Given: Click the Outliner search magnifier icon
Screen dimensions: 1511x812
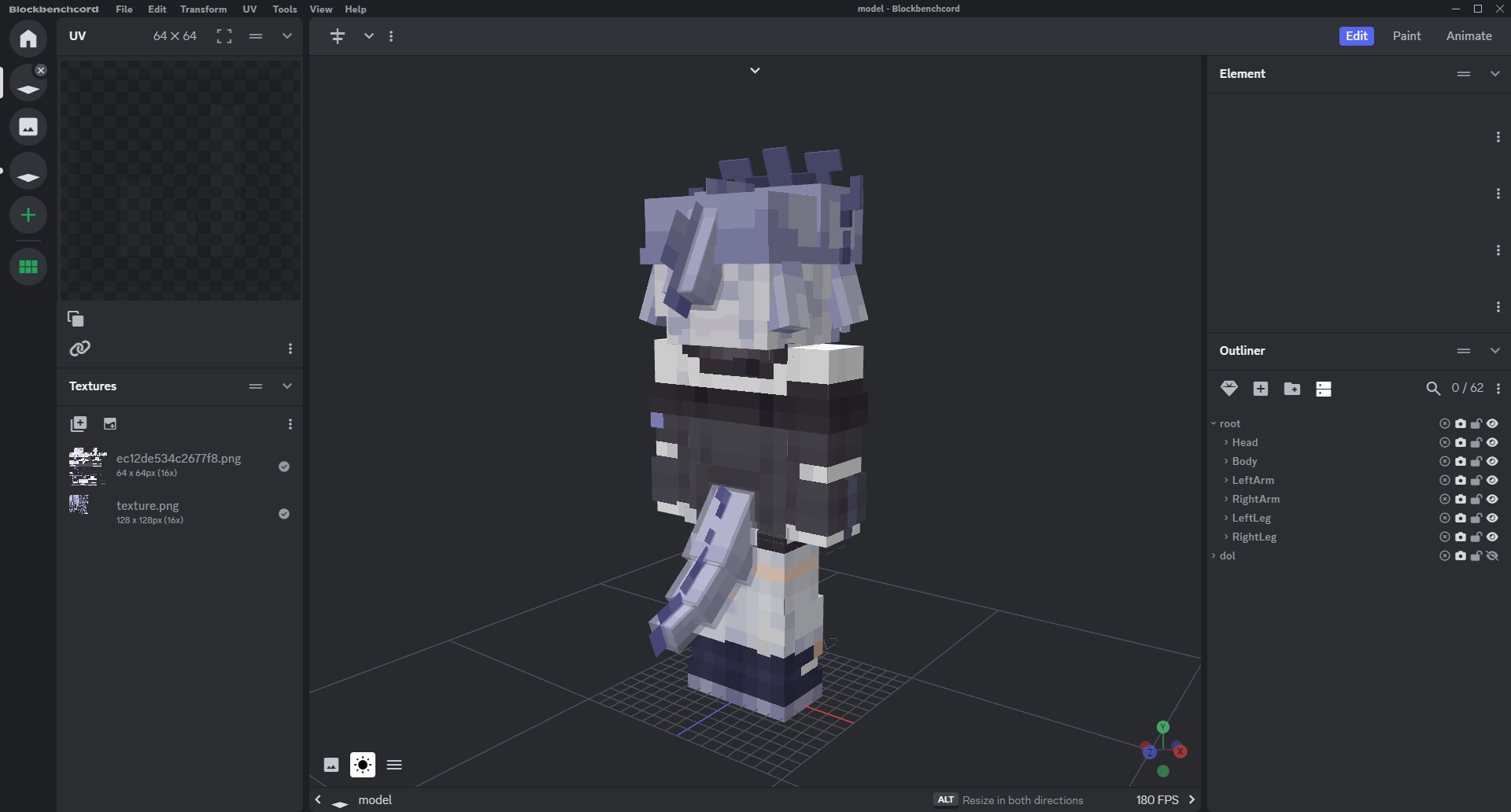Looking at the screenshot, I should pos(1433,389).
